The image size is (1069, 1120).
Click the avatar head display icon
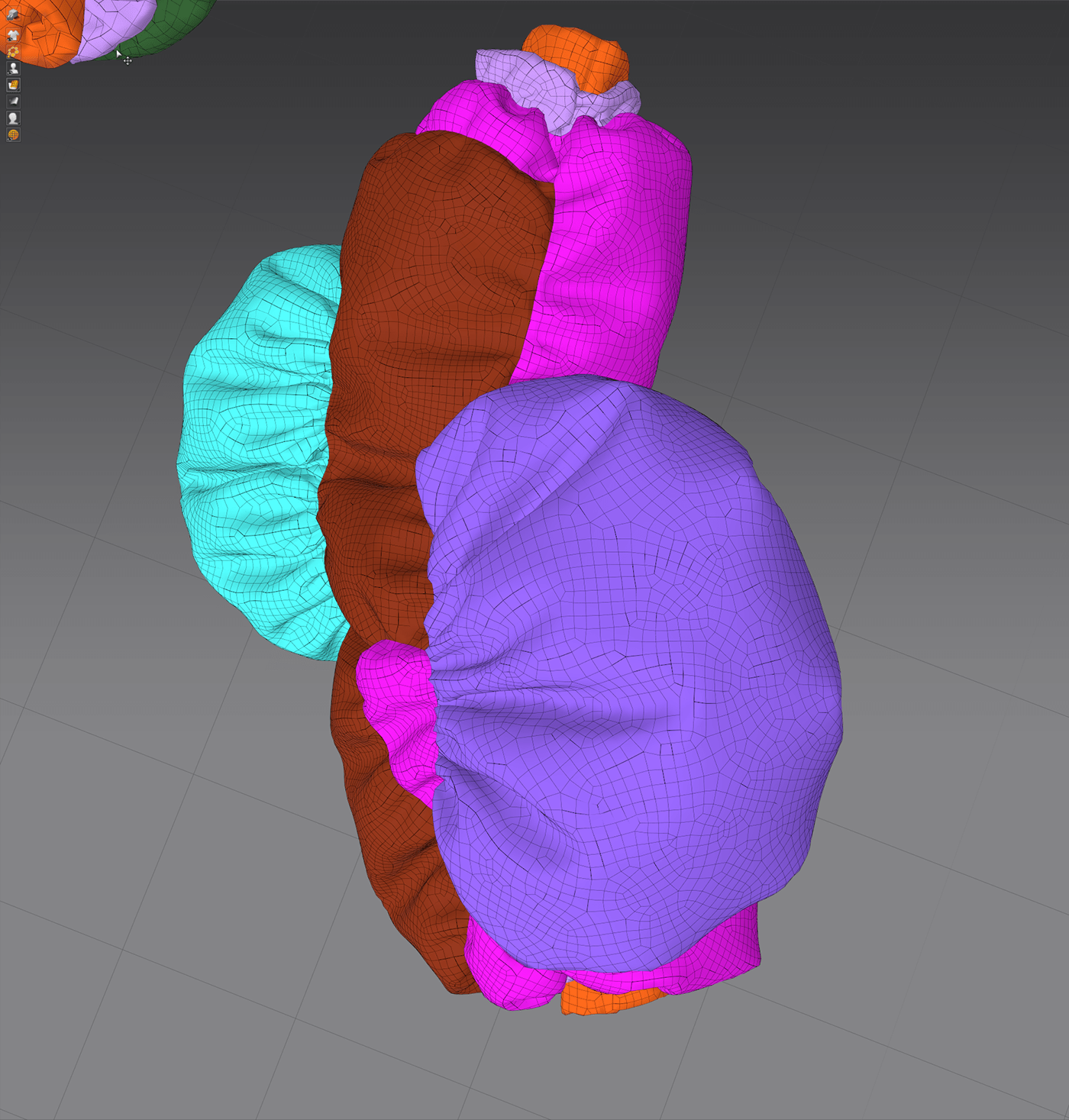[x=13, y=118]
